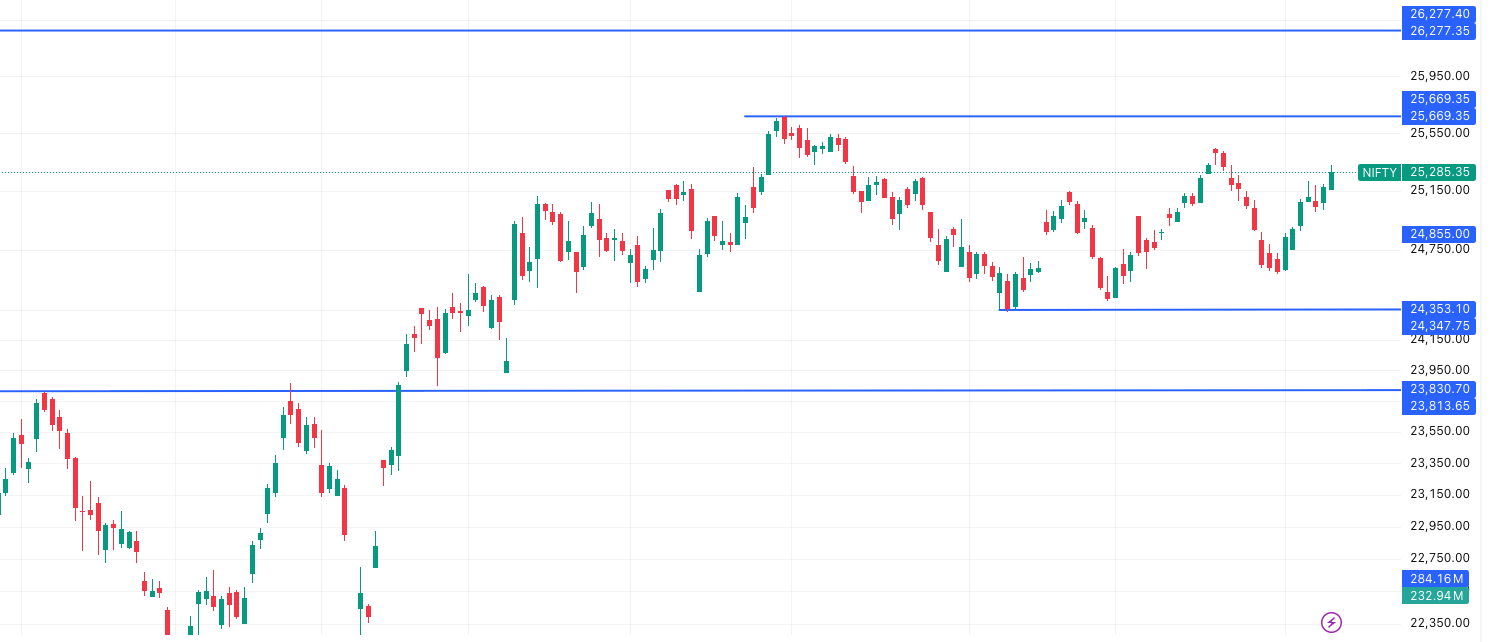Screen dimensions: 1491x642
Task: Click the 25,285.35 current price label
Action: (1439, 173)
